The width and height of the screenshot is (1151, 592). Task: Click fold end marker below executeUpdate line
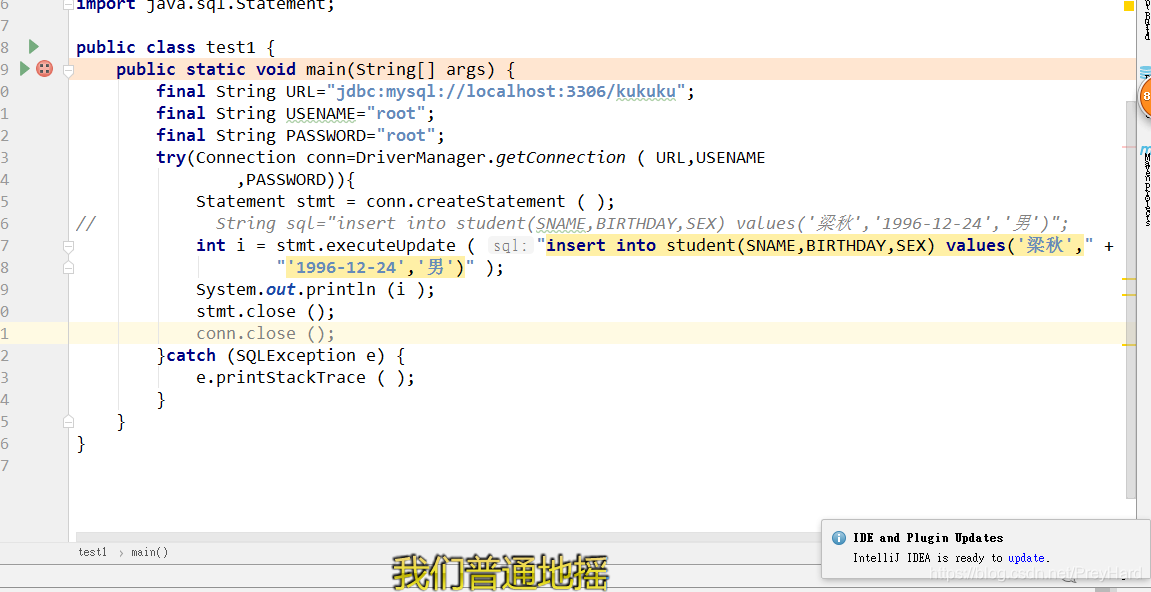68,268
